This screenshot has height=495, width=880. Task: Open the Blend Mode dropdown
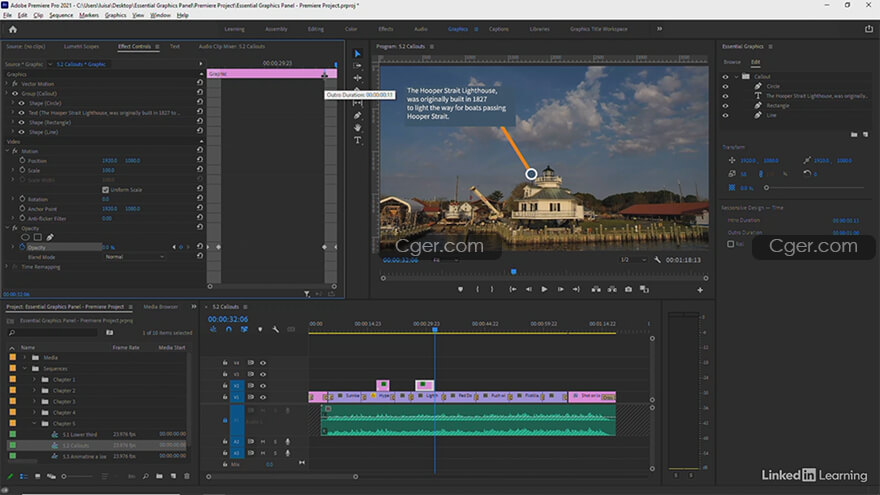pos(135,256)
